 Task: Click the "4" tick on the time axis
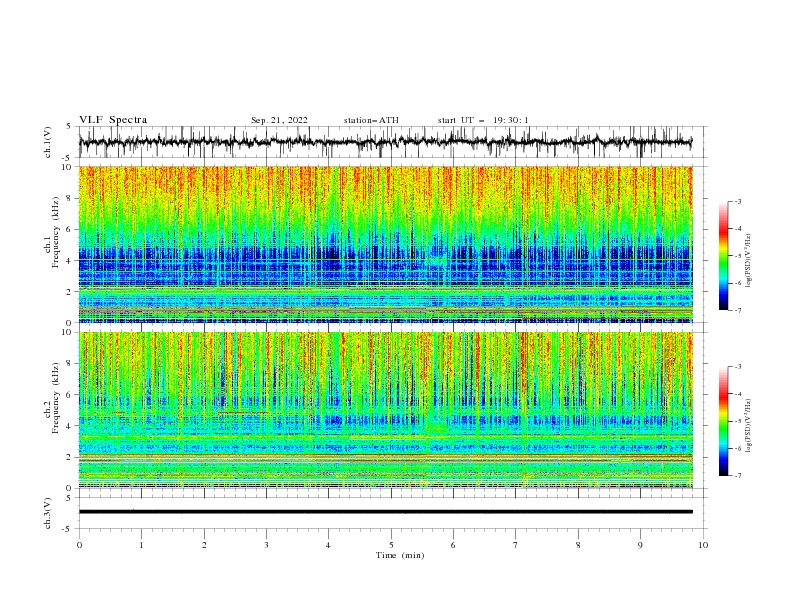[329, 545]
